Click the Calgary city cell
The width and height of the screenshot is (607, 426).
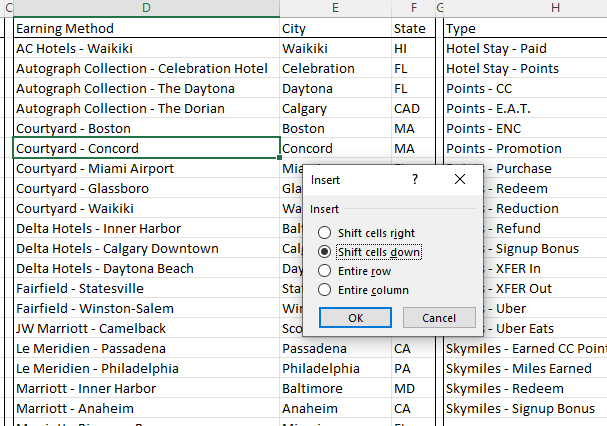[335, 108]
